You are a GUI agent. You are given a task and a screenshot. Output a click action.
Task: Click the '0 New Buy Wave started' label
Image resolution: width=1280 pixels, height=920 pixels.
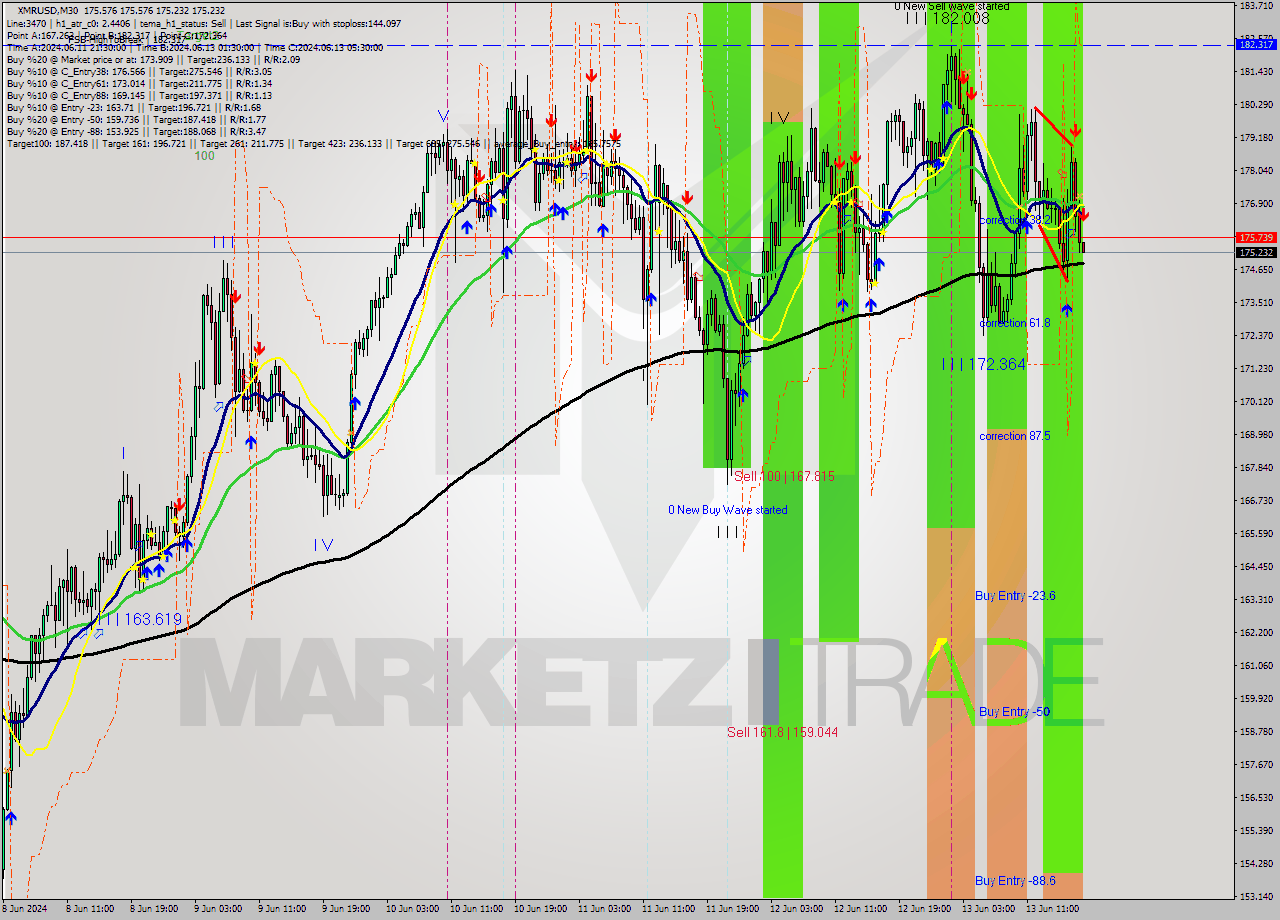[727, 510]
